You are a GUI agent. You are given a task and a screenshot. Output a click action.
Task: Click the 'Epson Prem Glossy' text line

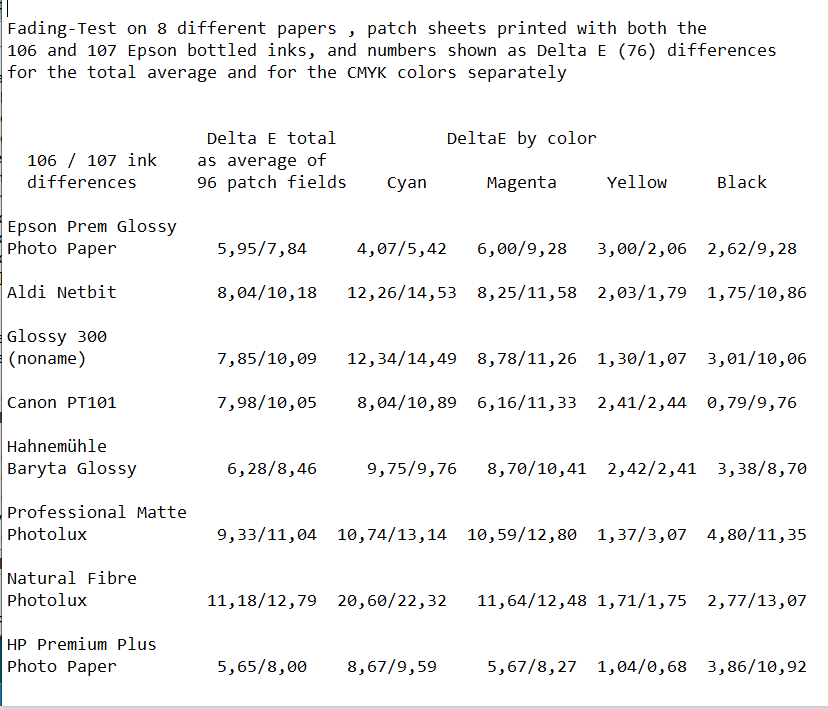pos(91,226)
